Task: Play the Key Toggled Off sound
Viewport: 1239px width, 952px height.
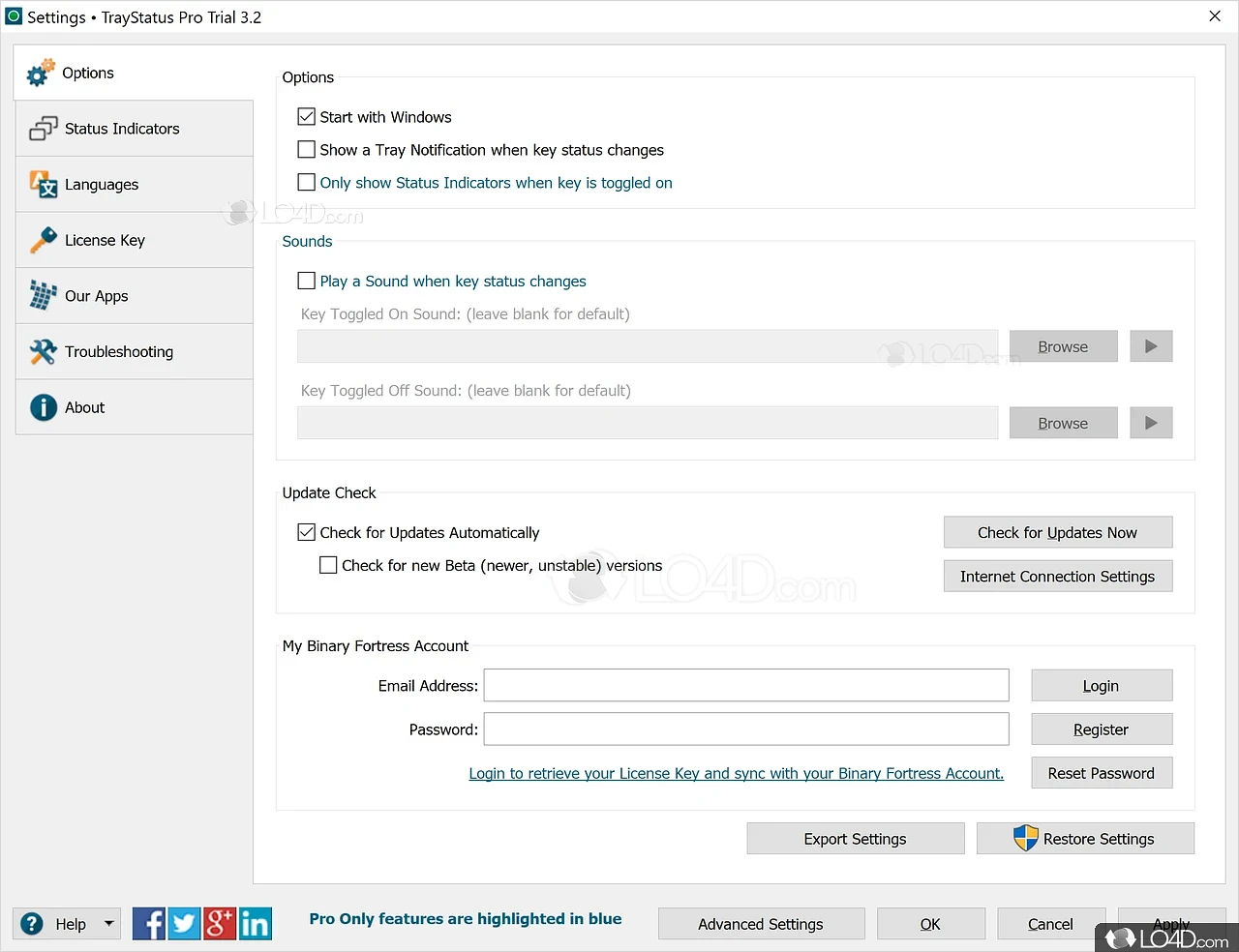Action: tap(1151, 423)
